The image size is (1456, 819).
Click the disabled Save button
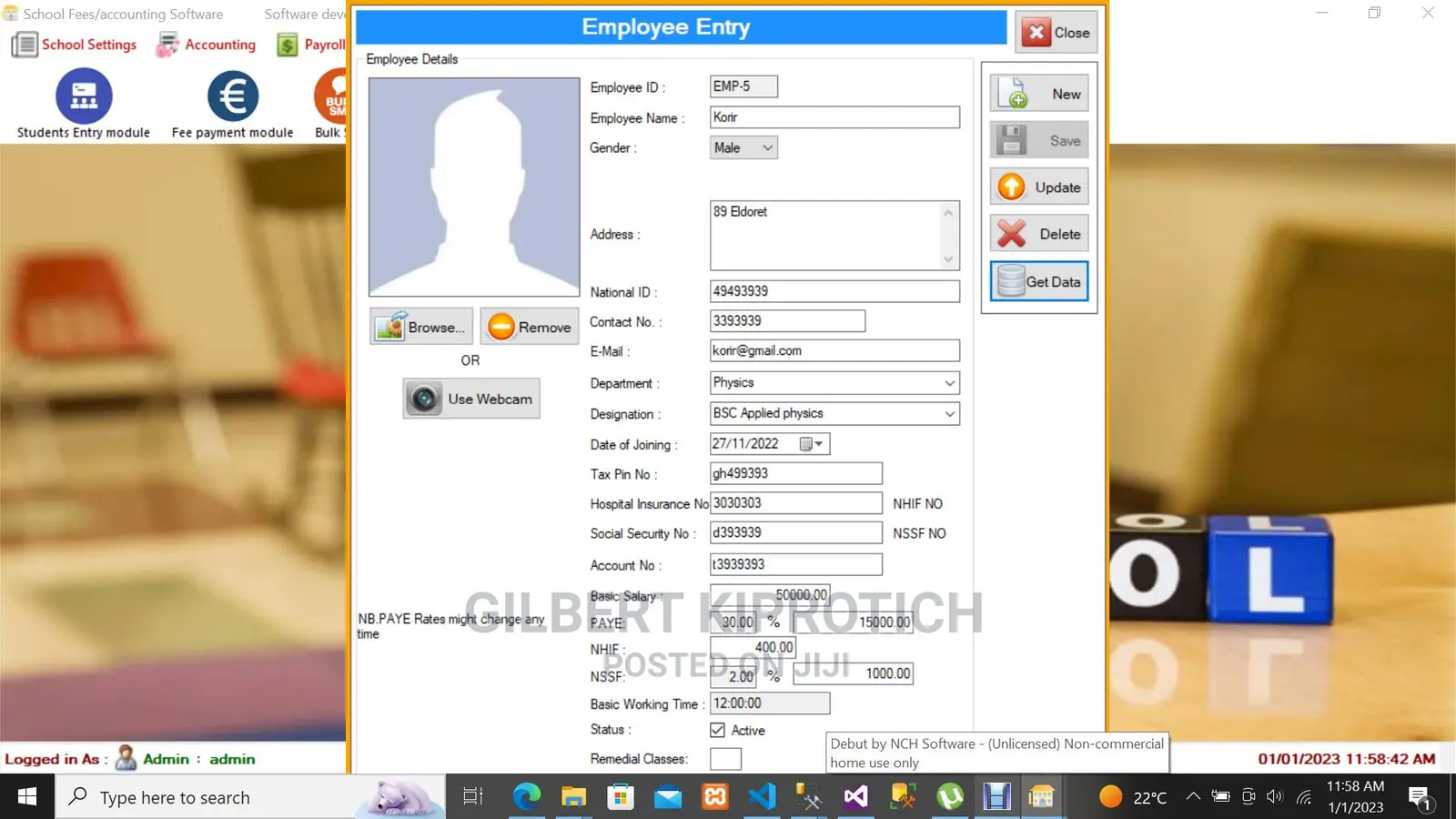pos(1039,140)
